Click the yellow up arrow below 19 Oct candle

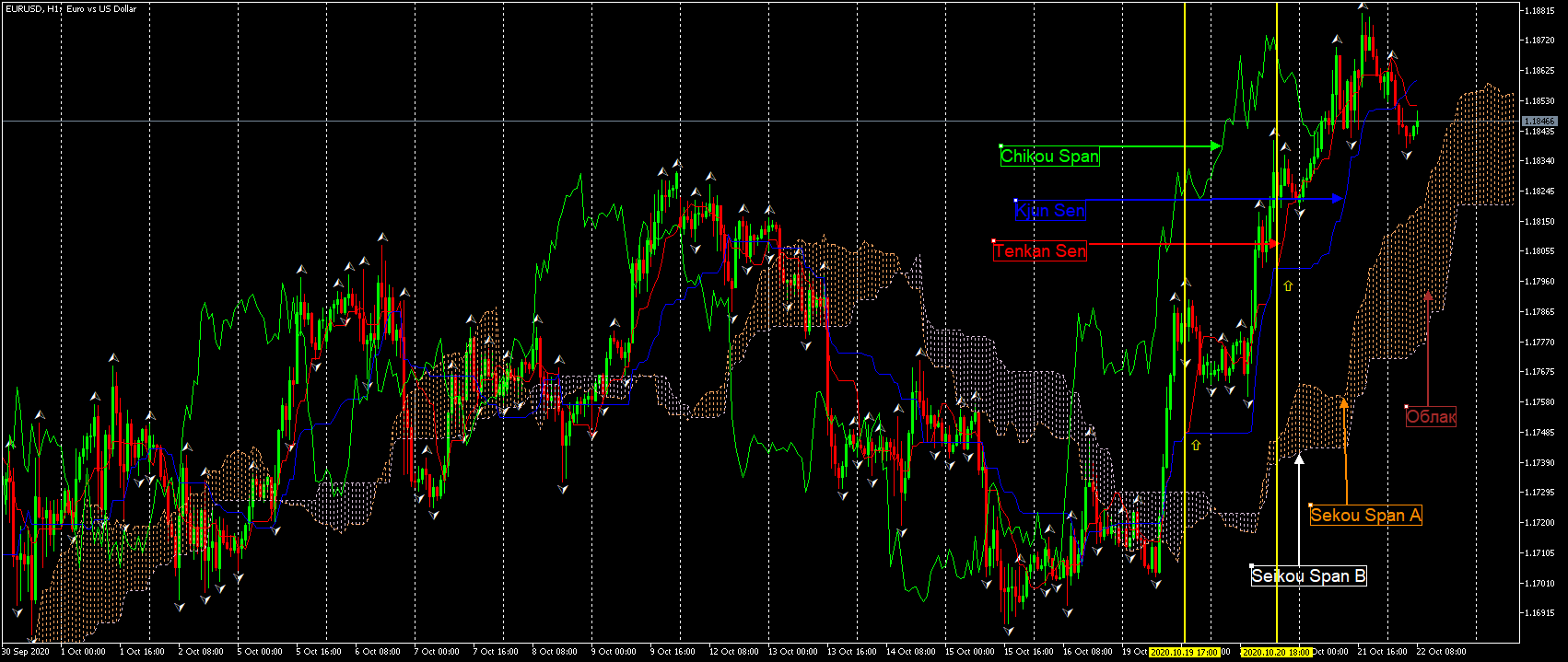(x=1196, y=446)
